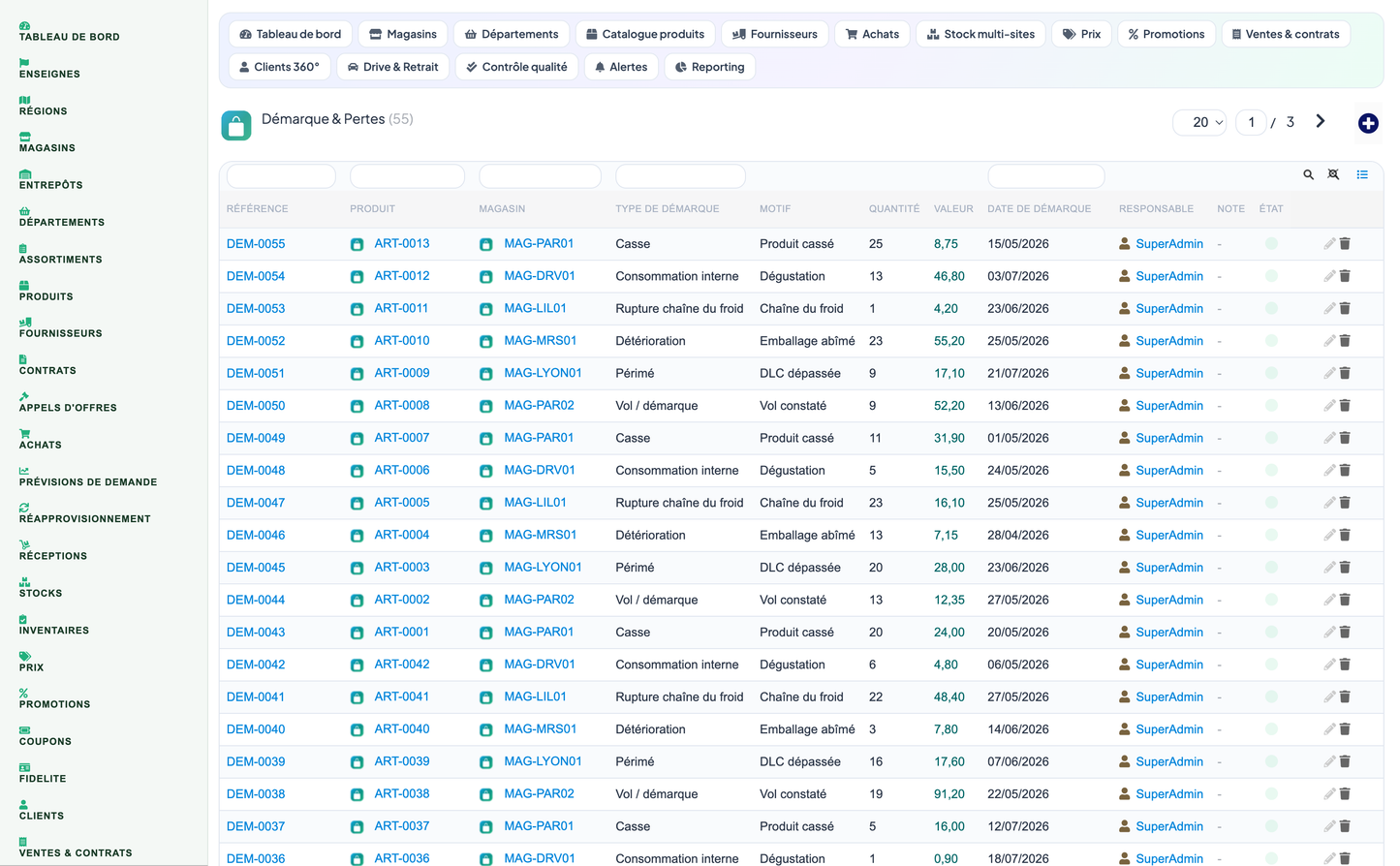Open product link ART-0010
The width and height of the screenshot is (1400, 866).
(402, 341)
